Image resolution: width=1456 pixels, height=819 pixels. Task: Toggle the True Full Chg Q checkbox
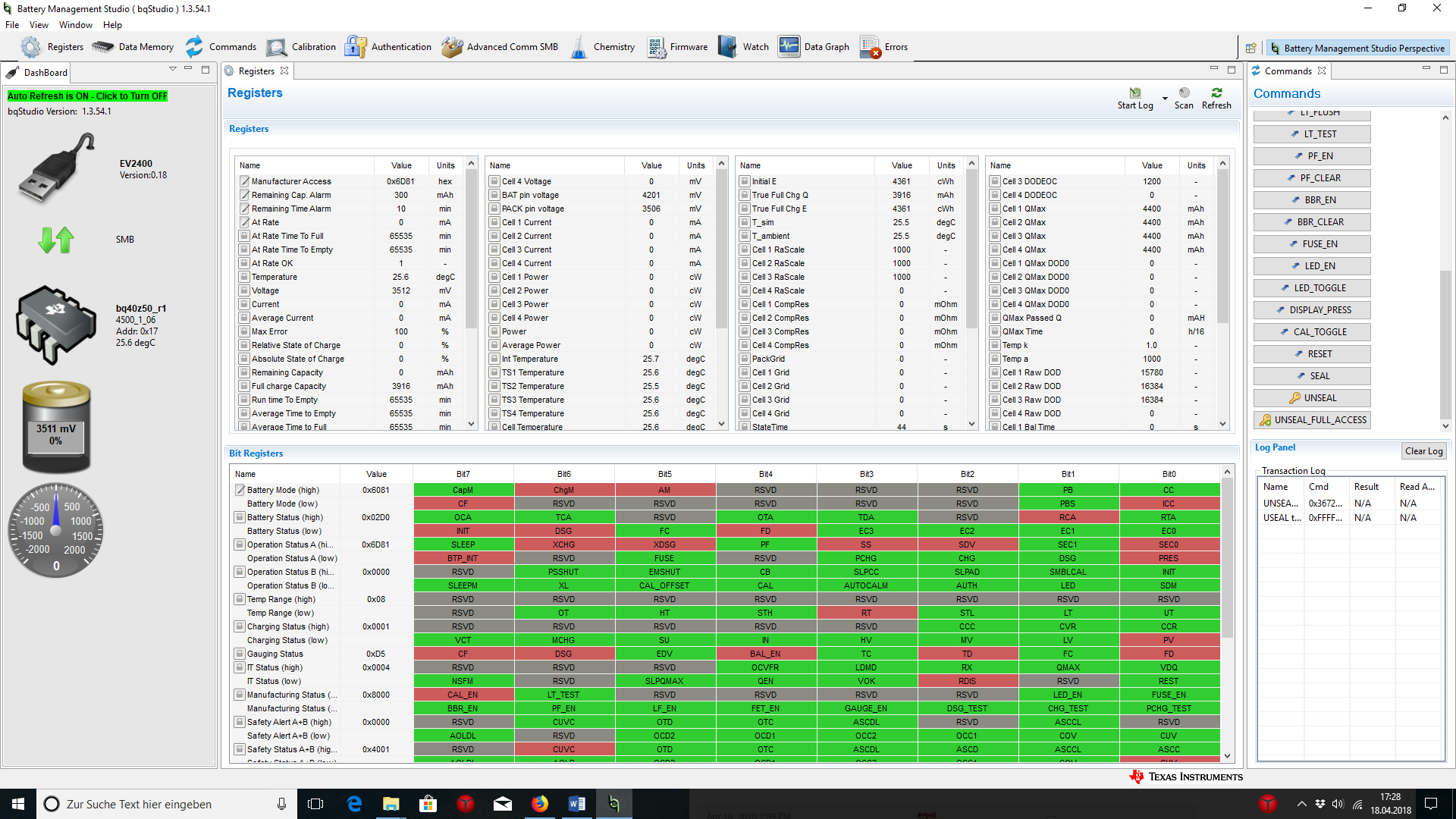pyautogui.click(x=745, y=195)
